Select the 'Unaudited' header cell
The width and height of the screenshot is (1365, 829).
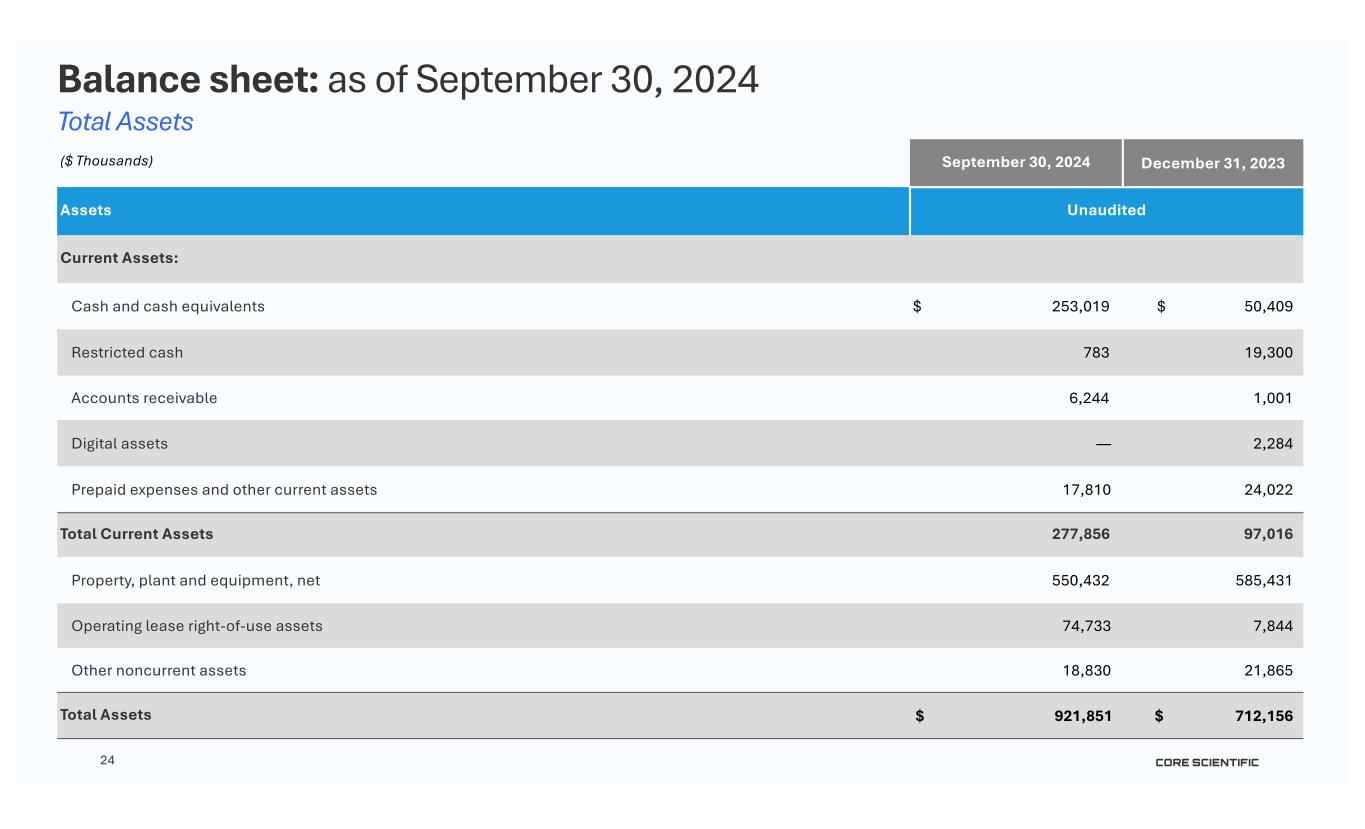point(1105,210)
